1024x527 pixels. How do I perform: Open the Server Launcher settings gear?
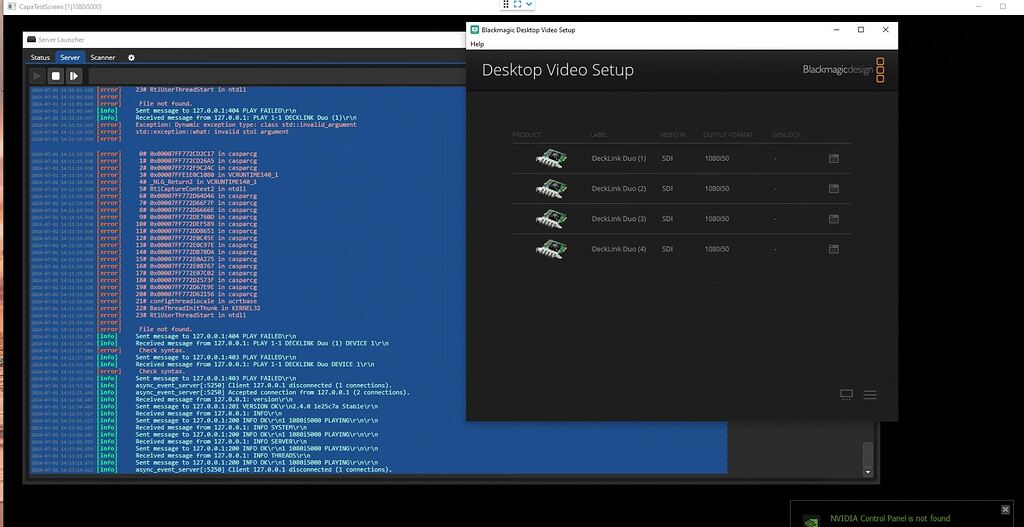pos(131,58)
